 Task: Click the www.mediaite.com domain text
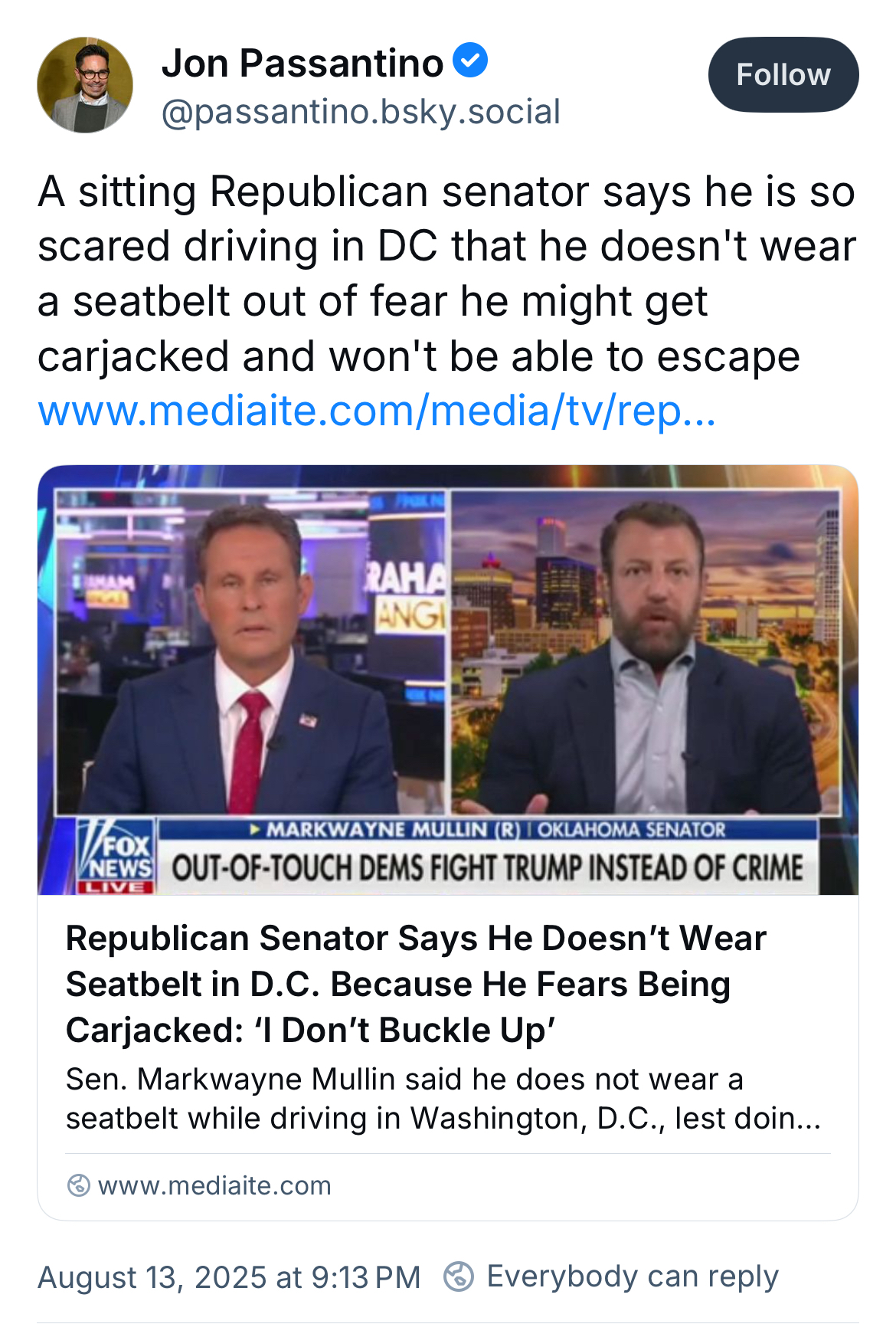tap(214, 1185)
